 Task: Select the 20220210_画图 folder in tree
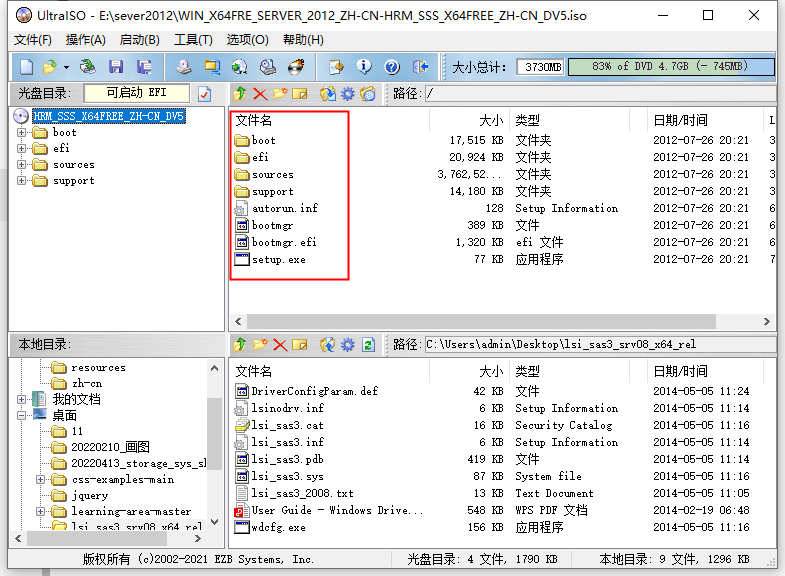pyautogui.click(x=100, y=447)
